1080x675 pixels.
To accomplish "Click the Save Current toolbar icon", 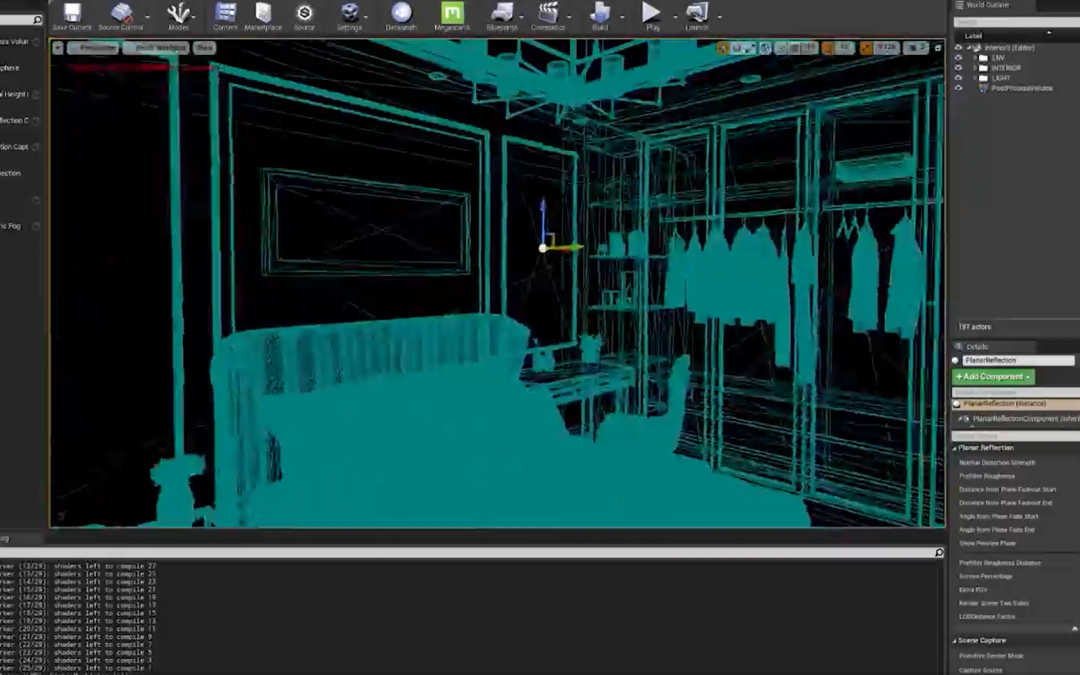I will [72, 13].
